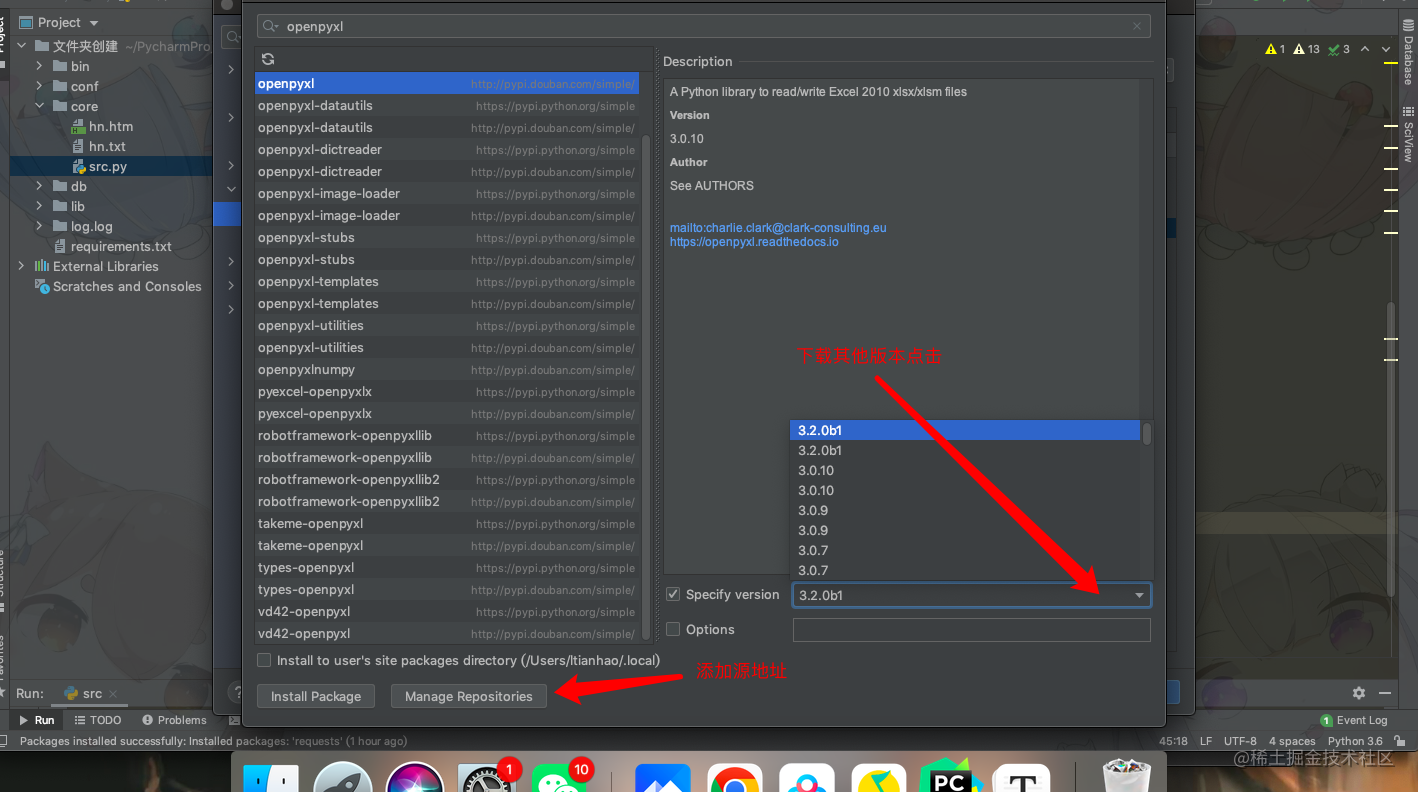The image size is (1418, 792).
Task: Open the charlie.clark mailto link
Action: pos(778,228)
